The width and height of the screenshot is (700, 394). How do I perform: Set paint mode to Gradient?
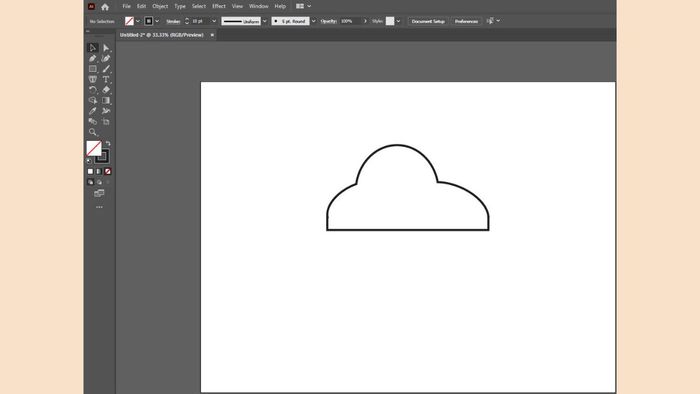coord(99,171)
